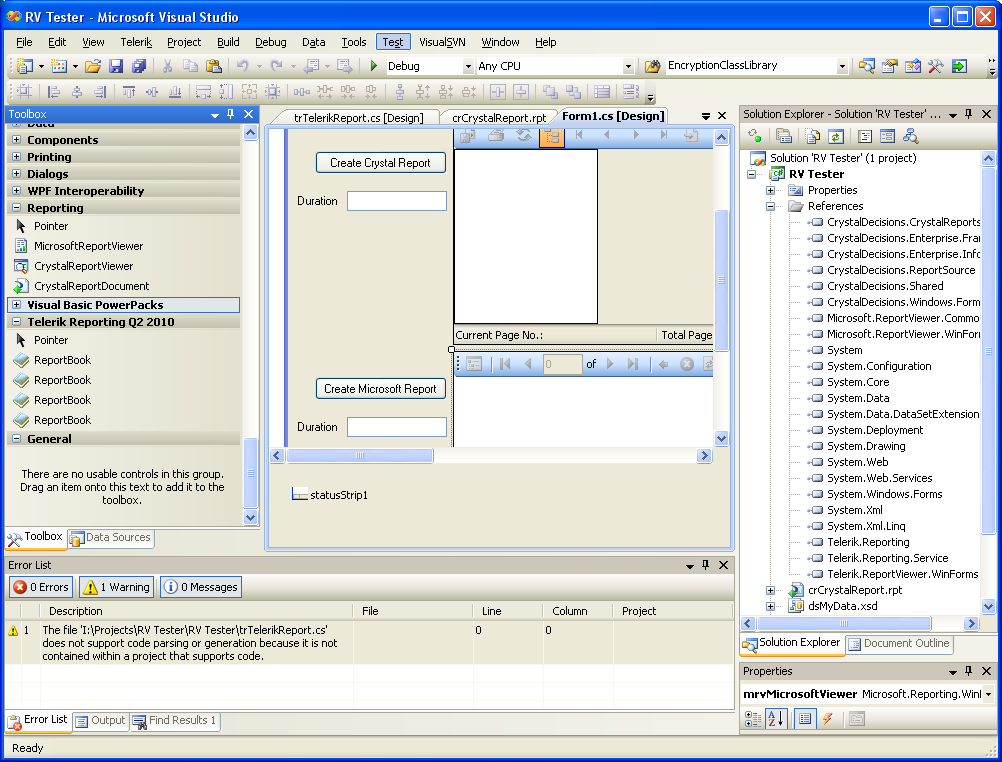Click the Paste toolbar icon
This screenshot has width=1002, height=762.
coord(213,66)
